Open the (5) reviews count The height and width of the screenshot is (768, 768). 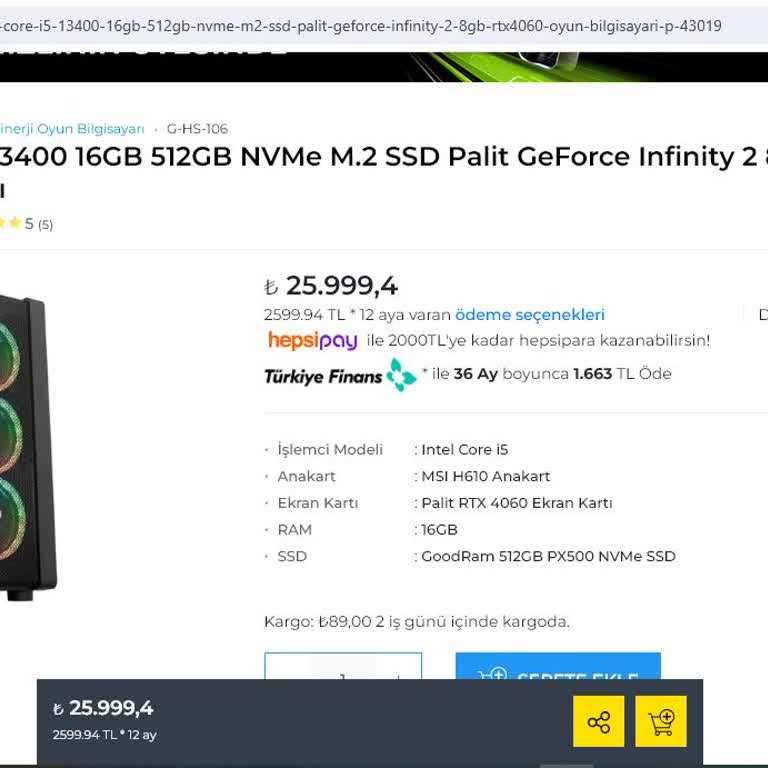pyautogui.click(x=46, y=224)
